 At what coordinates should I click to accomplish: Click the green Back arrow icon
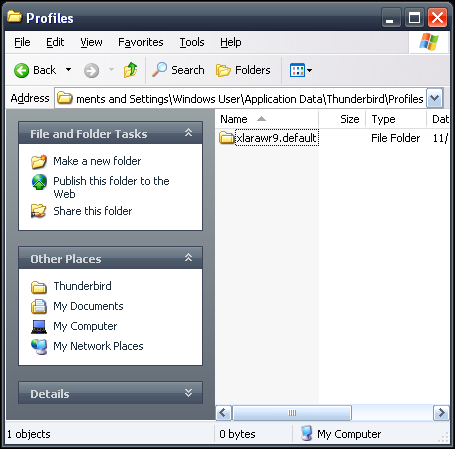[22, 70]
